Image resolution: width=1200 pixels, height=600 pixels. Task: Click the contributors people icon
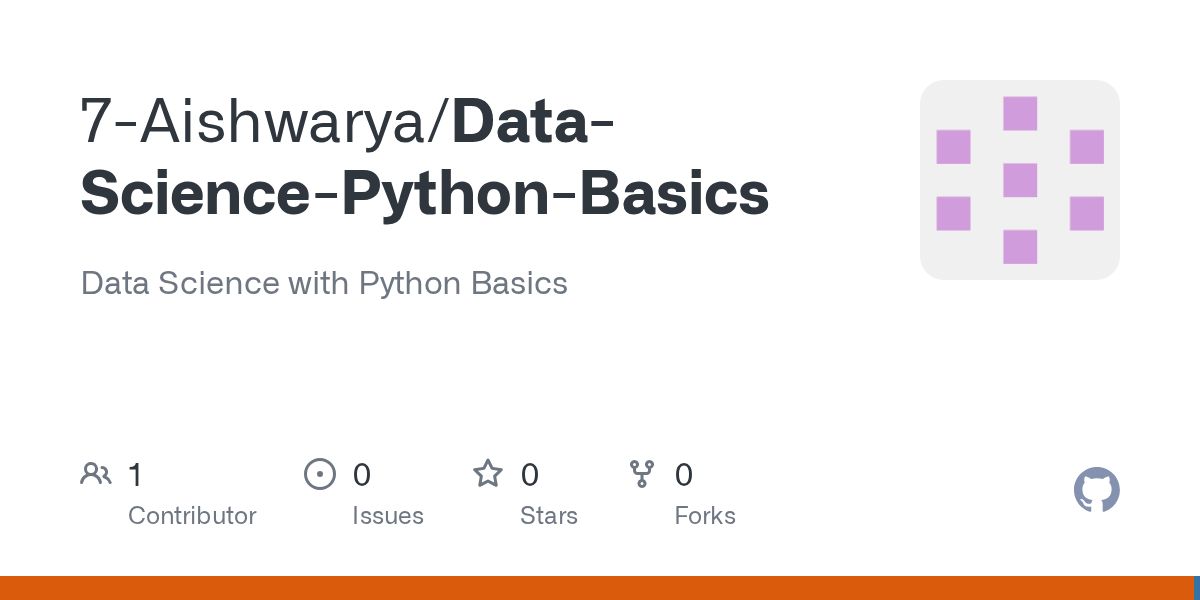coord(95,473)
